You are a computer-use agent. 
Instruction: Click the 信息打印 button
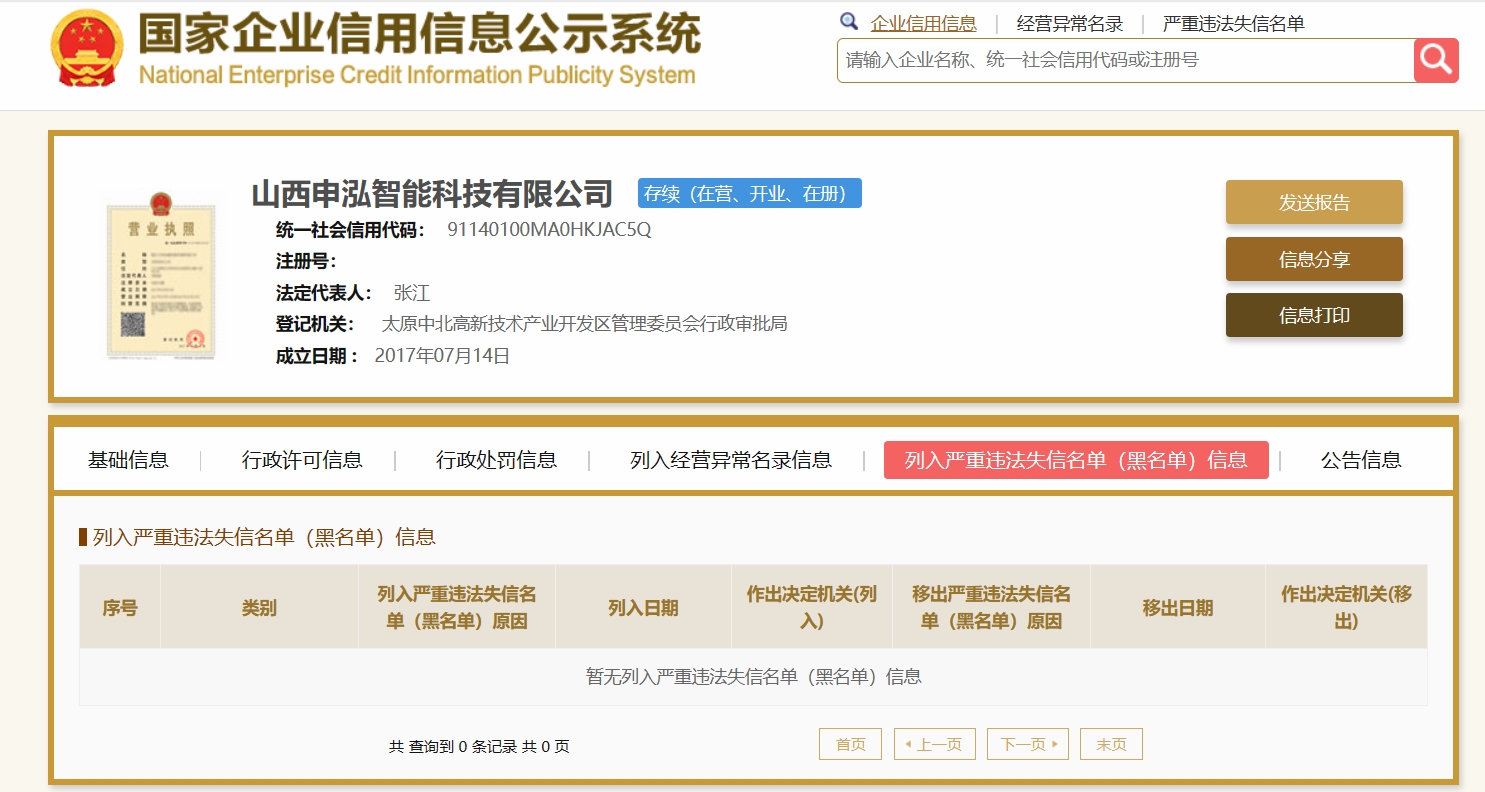click(x=1314, y=315)
